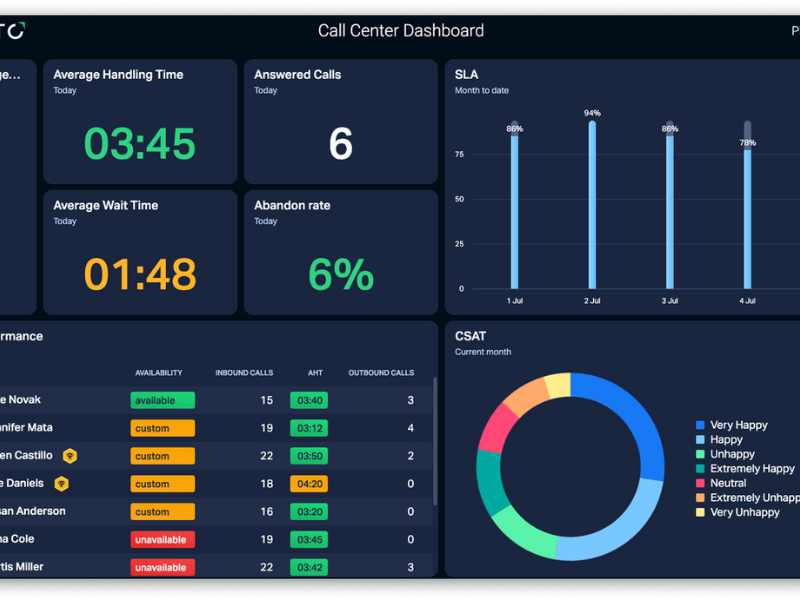Screen dimensions: 800x600
Task: Click Novak's green available status badge
Action: pos(162,400)
